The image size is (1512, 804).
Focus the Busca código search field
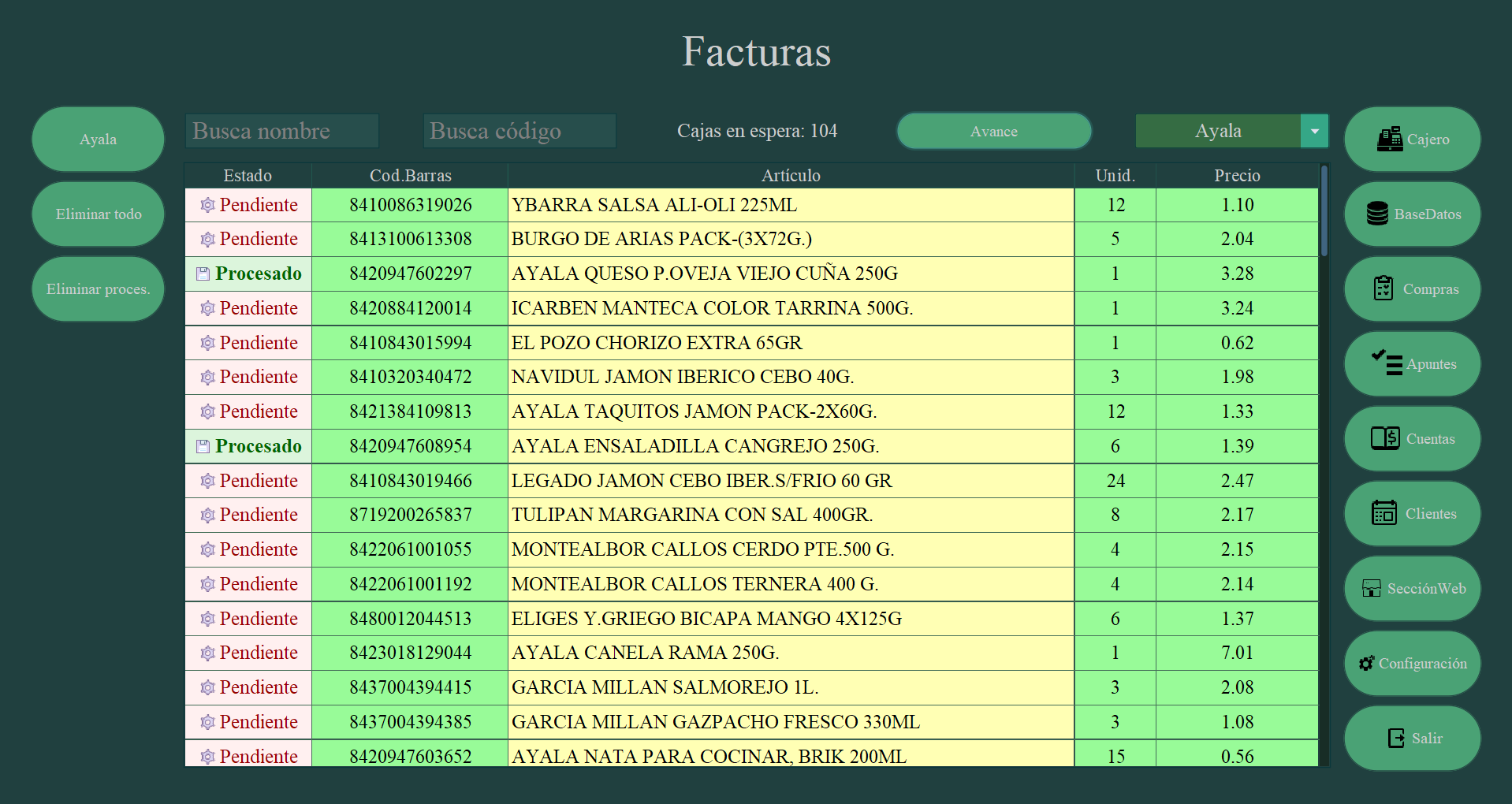coord(520,131)
